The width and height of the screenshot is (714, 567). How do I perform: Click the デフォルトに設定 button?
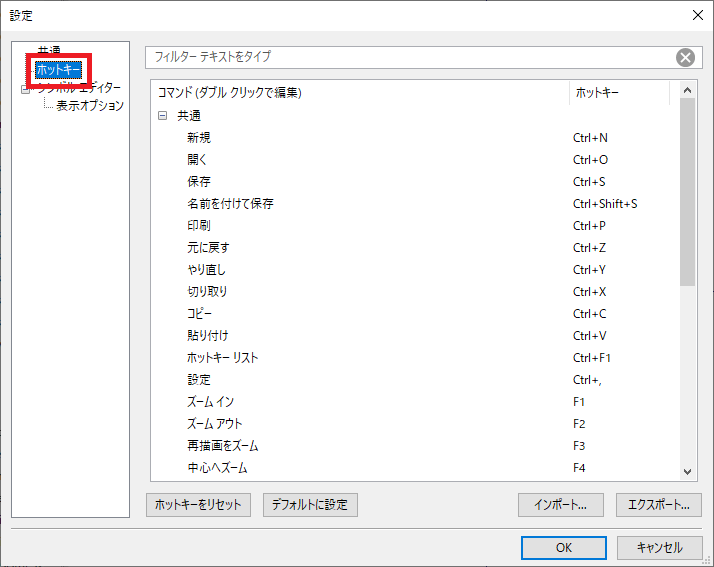[x=310, y=504]
